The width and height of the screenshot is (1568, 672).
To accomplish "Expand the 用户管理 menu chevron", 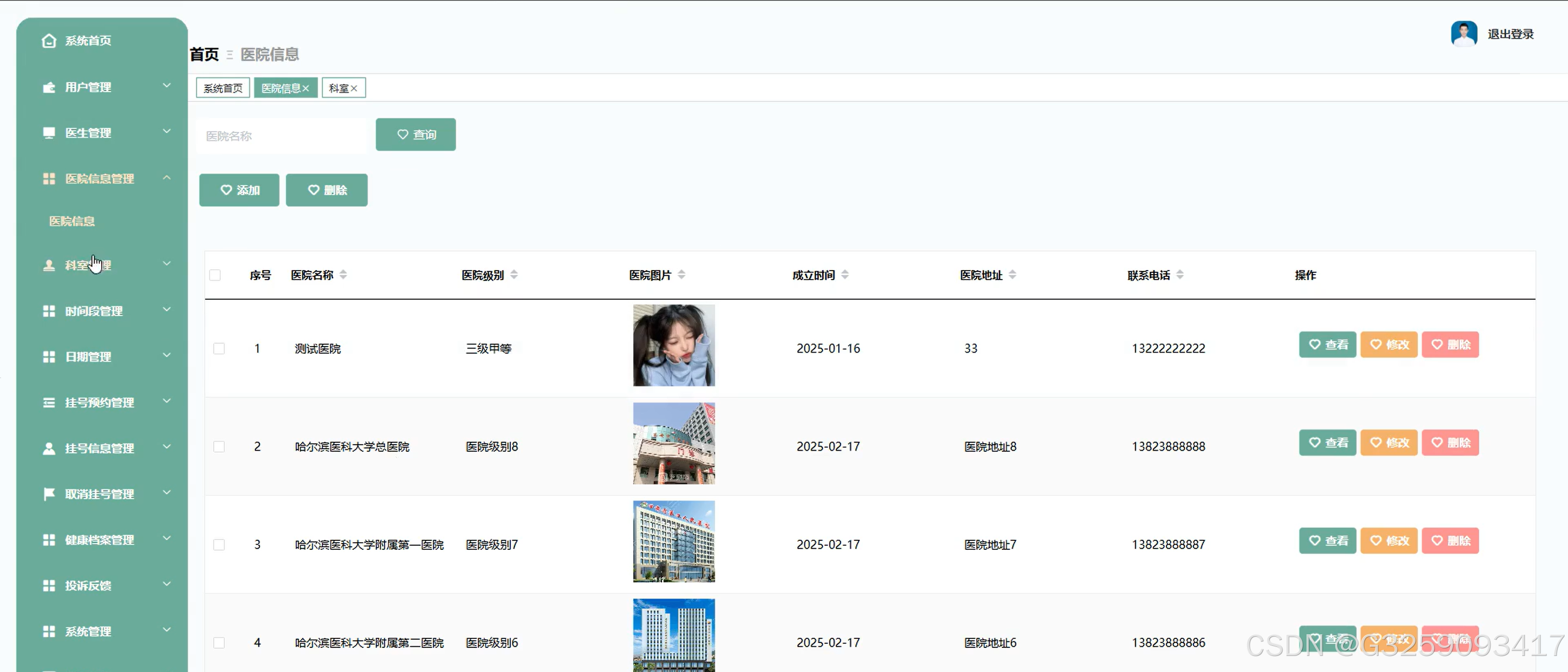I will [167, 86].
